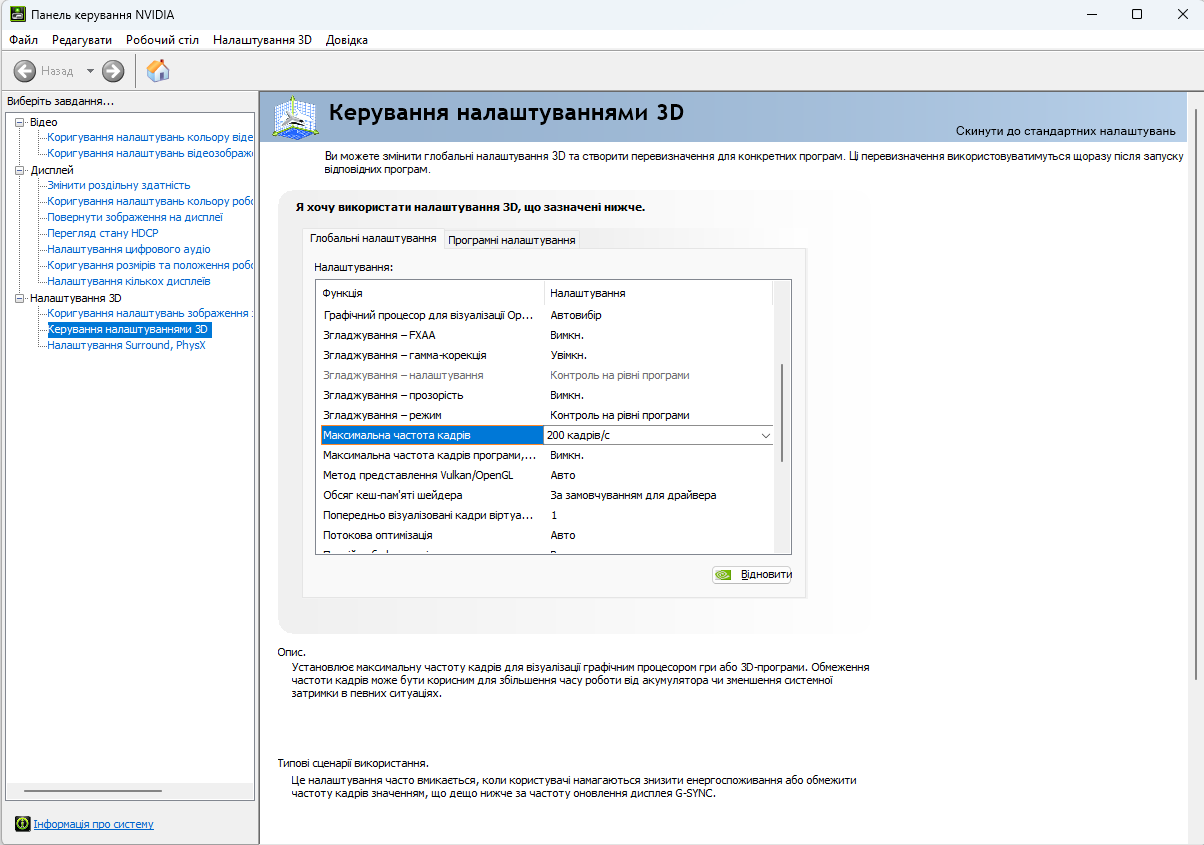Collapse the Налаштування 3D tree node
Image resolution: width=1204 pixels, height=845 pixels.
[x=20, y=298]
